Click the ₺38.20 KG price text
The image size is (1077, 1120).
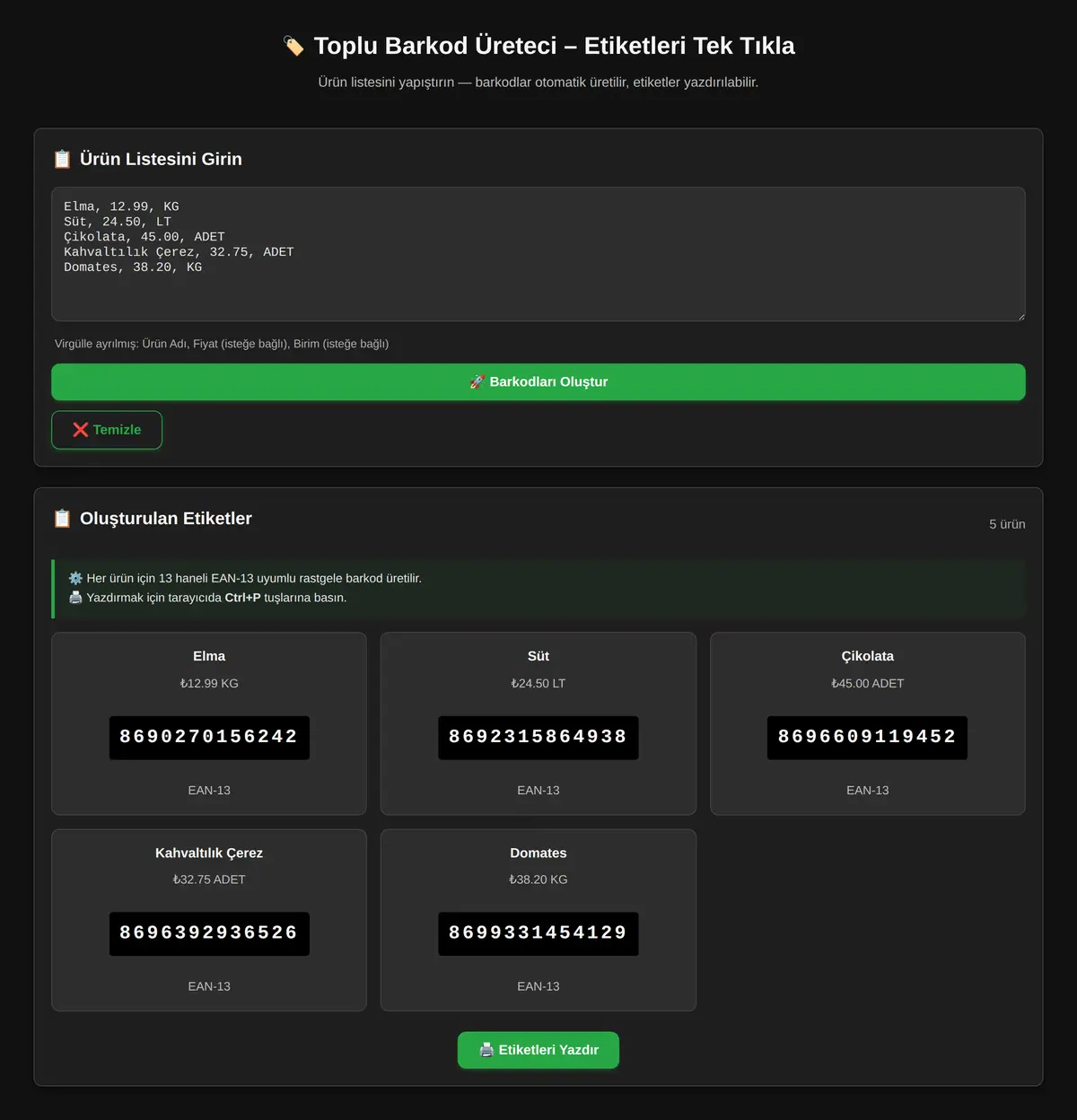tap(538, 879)
